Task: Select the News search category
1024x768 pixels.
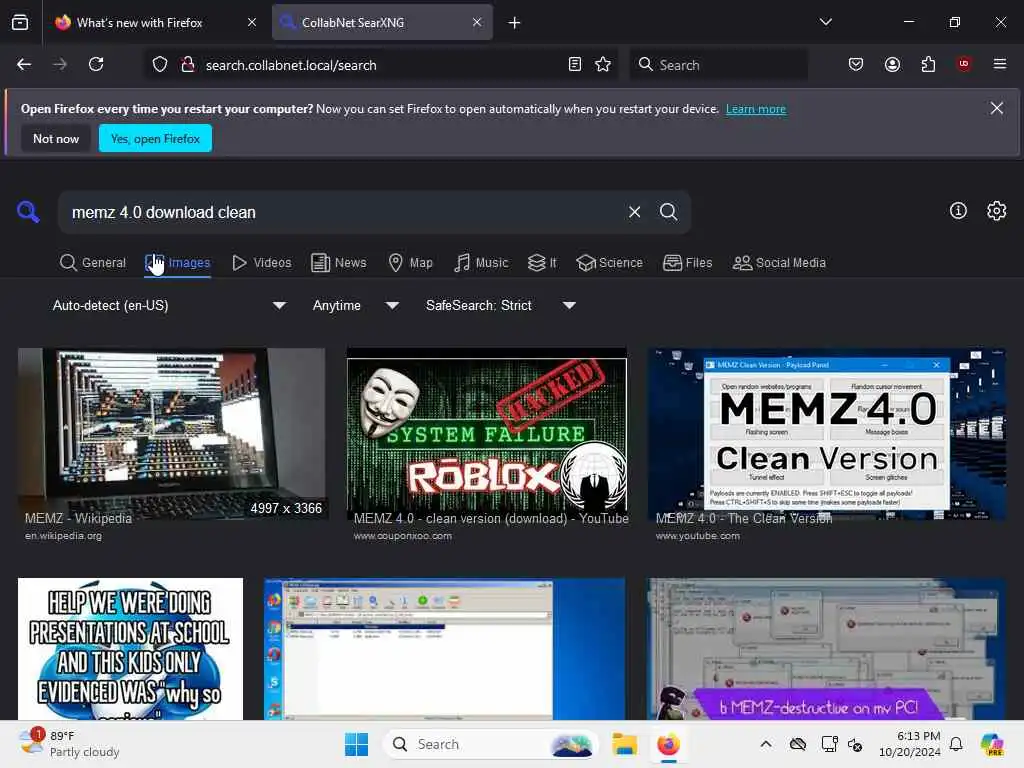Action: pos(338,263)
